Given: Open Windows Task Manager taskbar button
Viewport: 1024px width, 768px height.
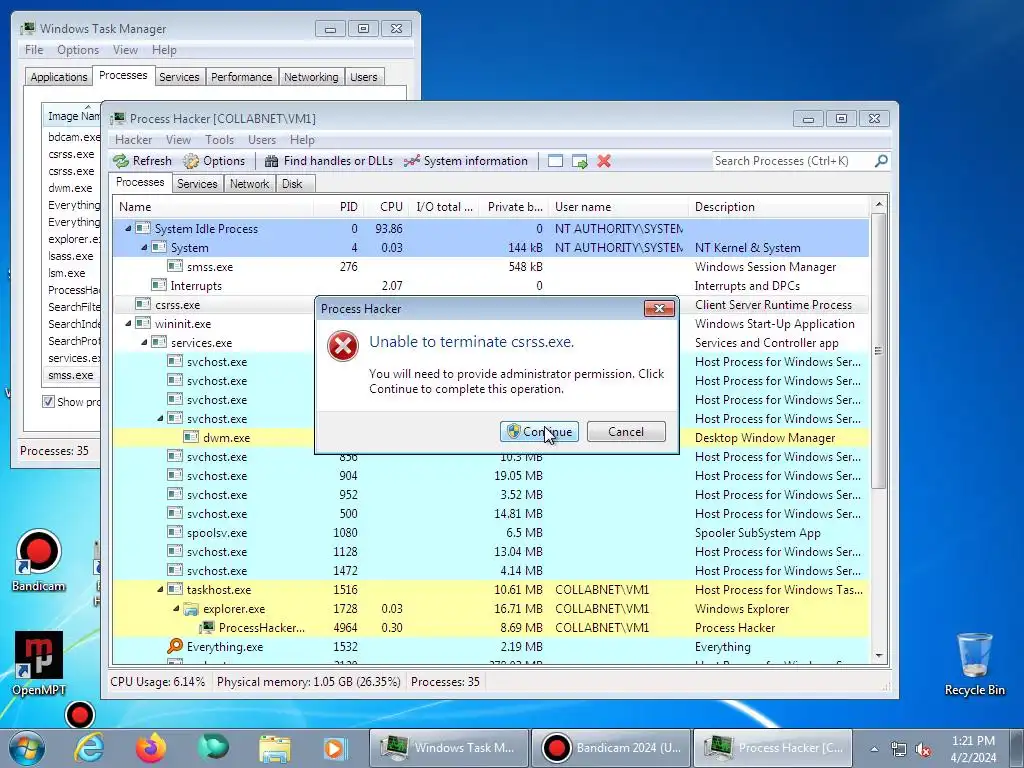Looking at the screenshot, I should pos(449,748).
